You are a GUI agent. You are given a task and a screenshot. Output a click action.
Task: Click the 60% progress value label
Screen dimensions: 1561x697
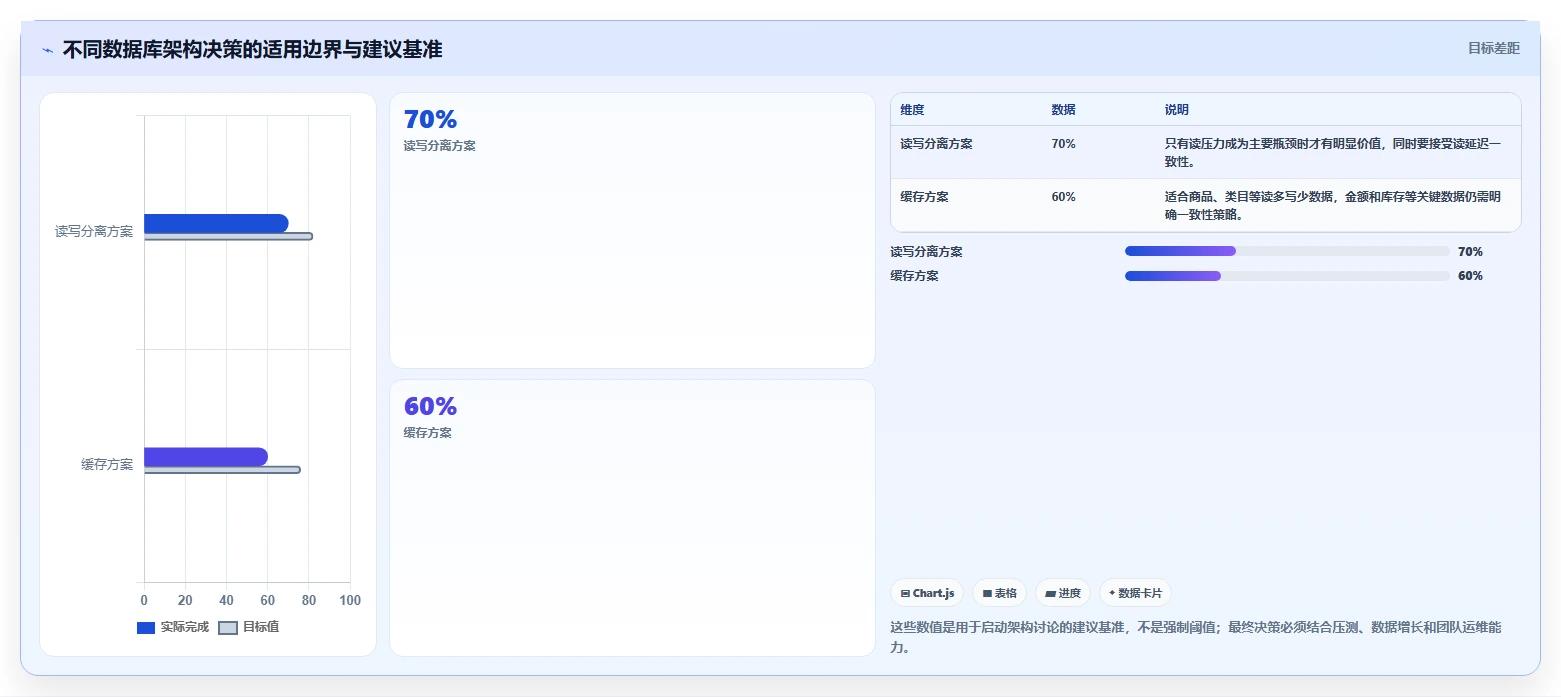[1470, 276]
